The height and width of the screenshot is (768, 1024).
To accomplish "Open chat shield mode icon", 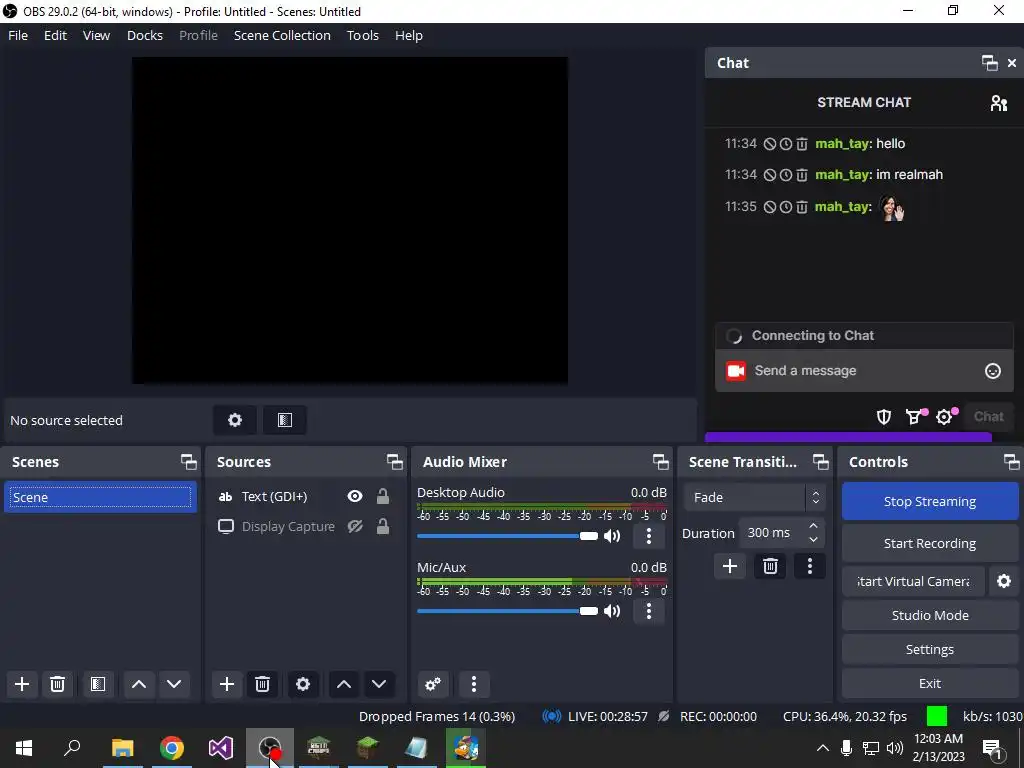I will [884, 417].
